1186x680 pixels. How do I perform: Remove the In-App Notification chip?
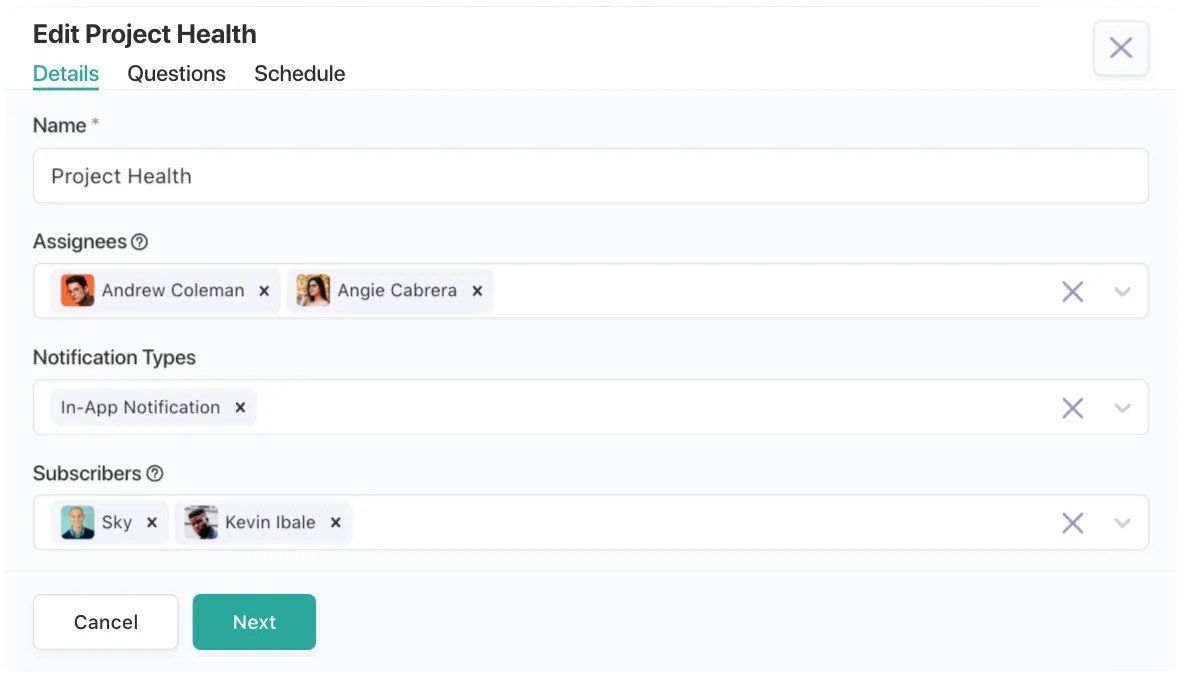point(240,407)
